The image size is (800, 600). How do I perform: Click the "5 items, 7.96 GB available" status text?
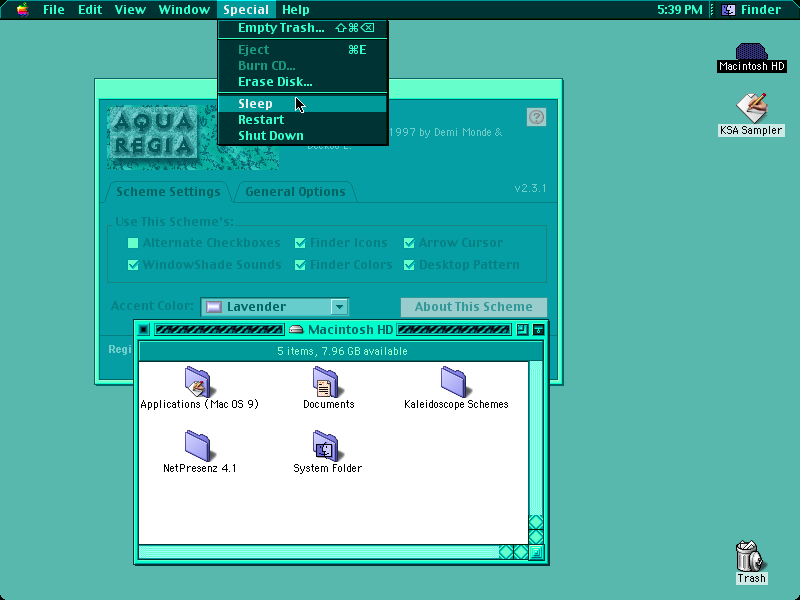(x=342, y=352)
